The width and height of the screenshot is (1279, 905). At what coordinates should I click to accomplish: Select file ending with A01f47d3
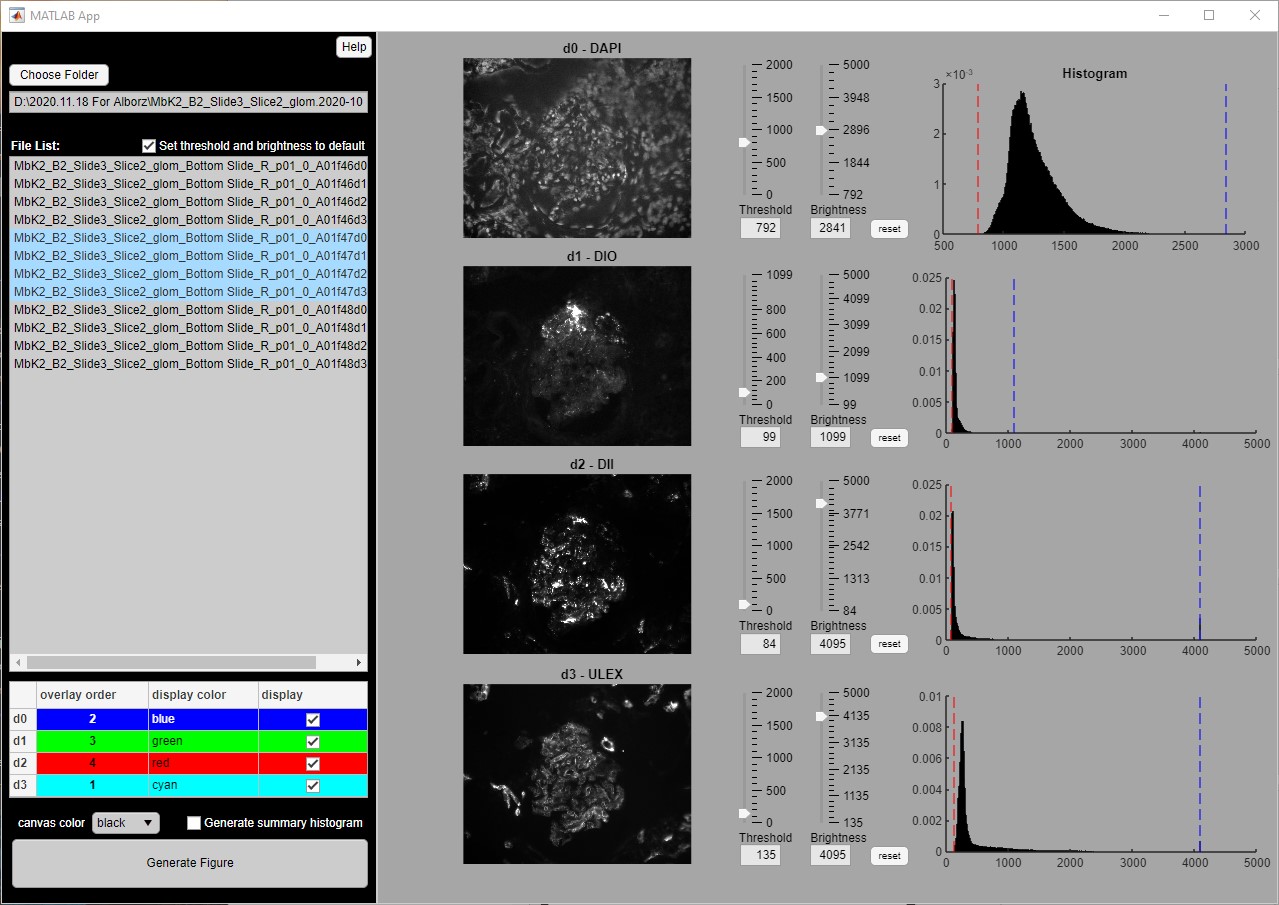189,292
